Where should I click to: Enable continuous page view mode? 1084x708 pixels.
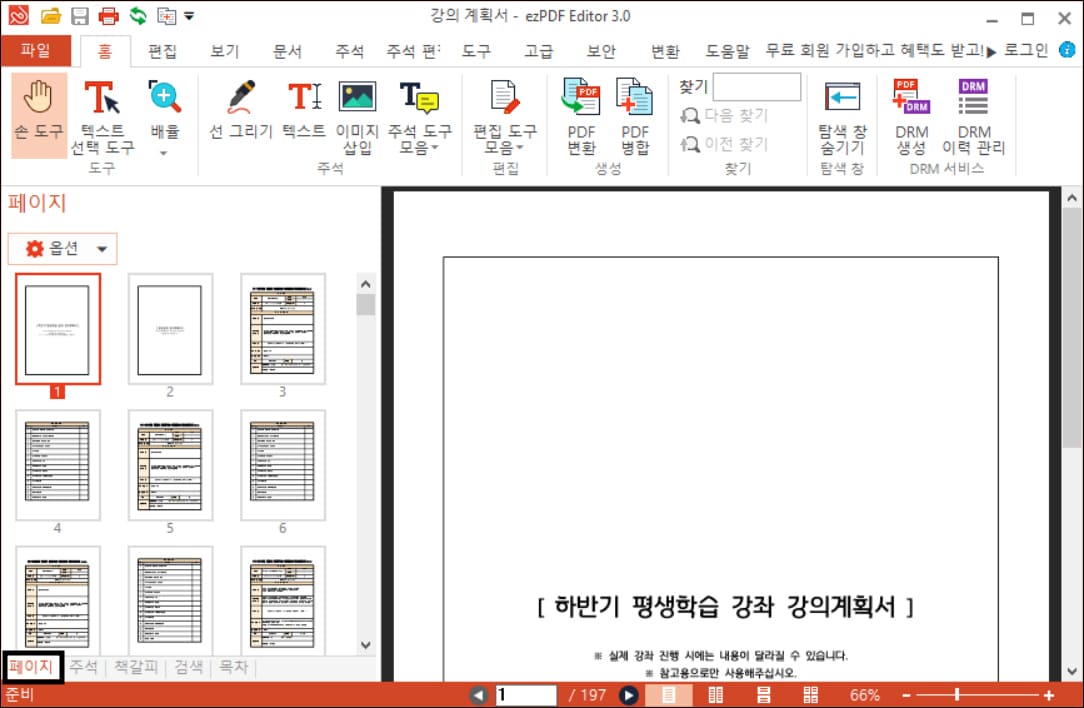tap(763, 694)
